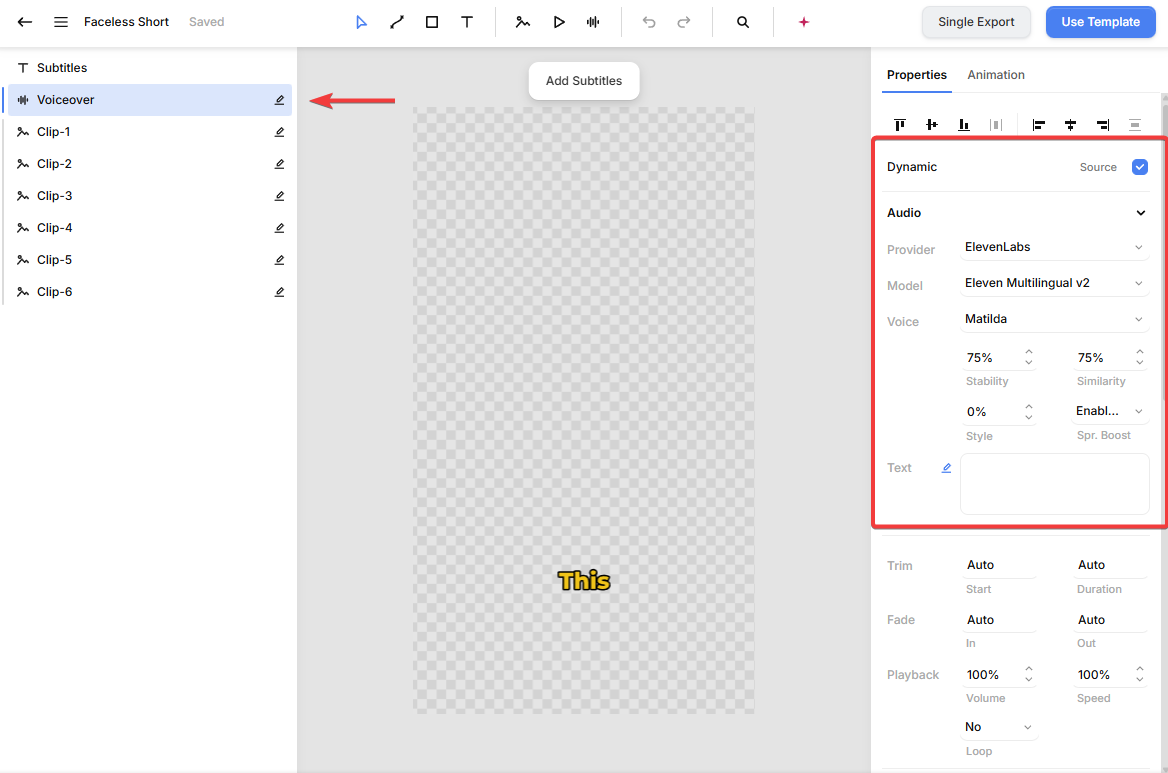Image resolution: width=1168 pixels, height=773 pixels.
Task: Click the Fade In Auto field
Action: pyautogui.click(x=999, y=620)
